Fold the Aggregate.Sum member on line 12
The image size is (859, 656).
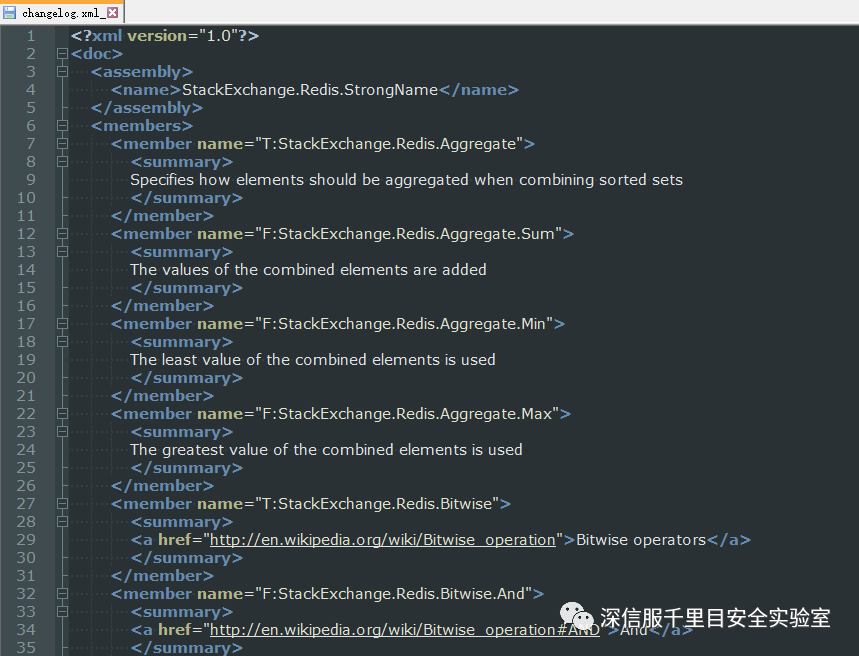pos(62,234)
